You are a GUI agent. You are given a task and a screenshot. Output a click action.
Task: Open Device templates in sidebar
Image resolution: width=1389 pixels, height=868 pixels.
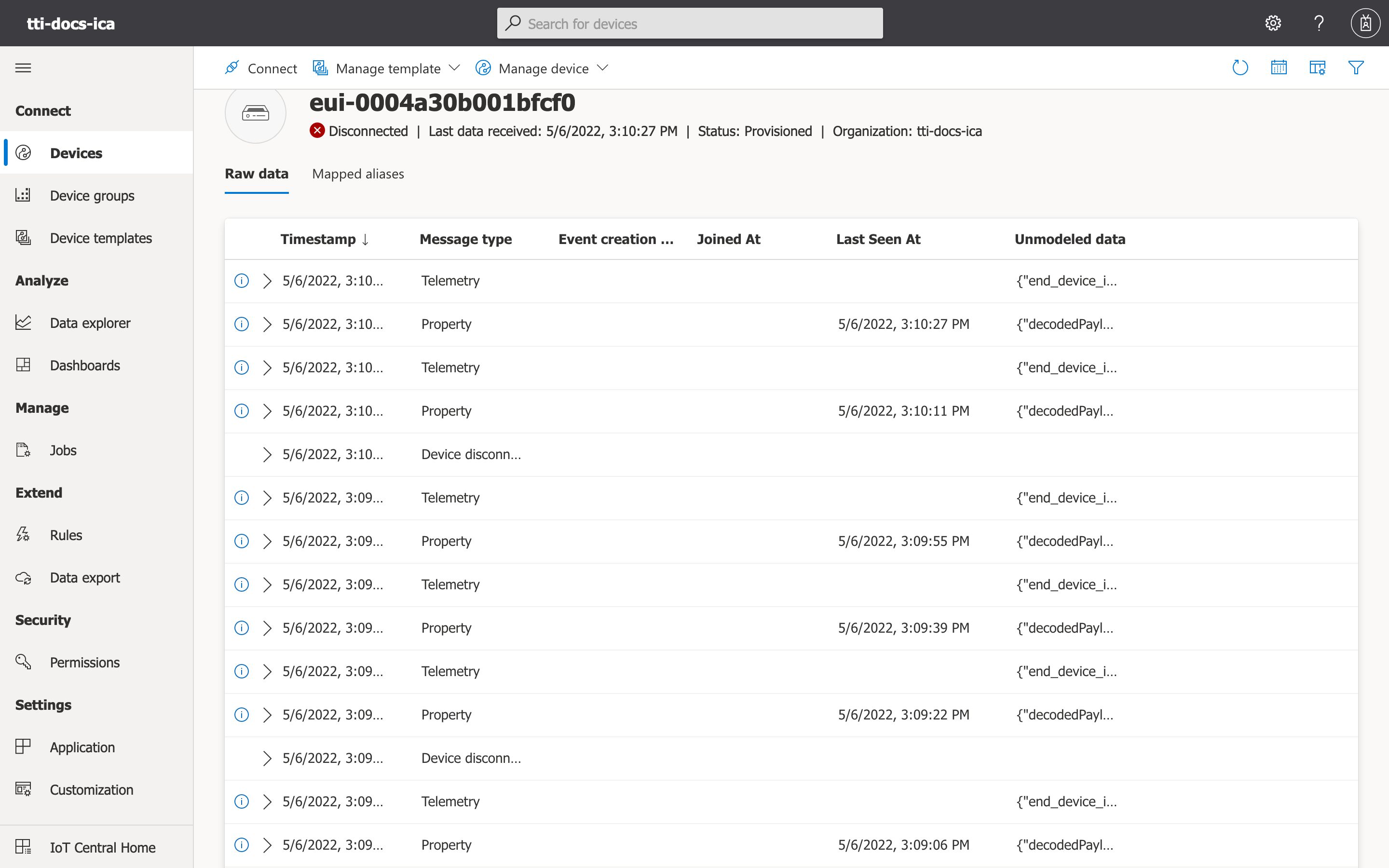click(x=100, y=238)
